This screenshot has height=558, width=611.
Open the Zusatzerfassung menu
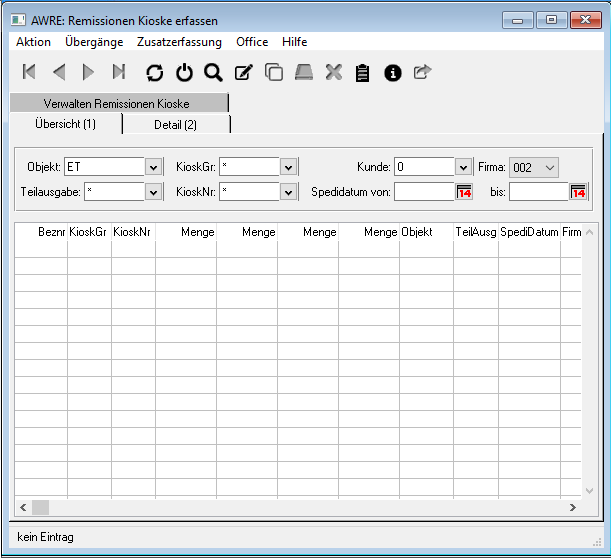[179, 42]
